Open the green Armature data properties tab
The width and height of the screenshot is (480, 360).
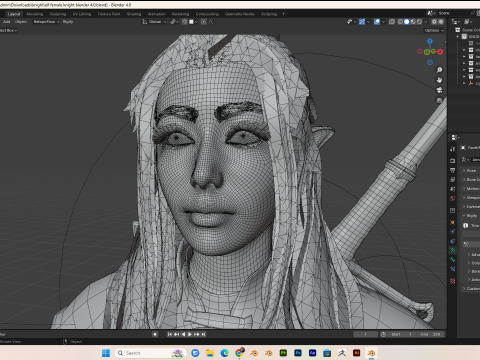point(452,250)
